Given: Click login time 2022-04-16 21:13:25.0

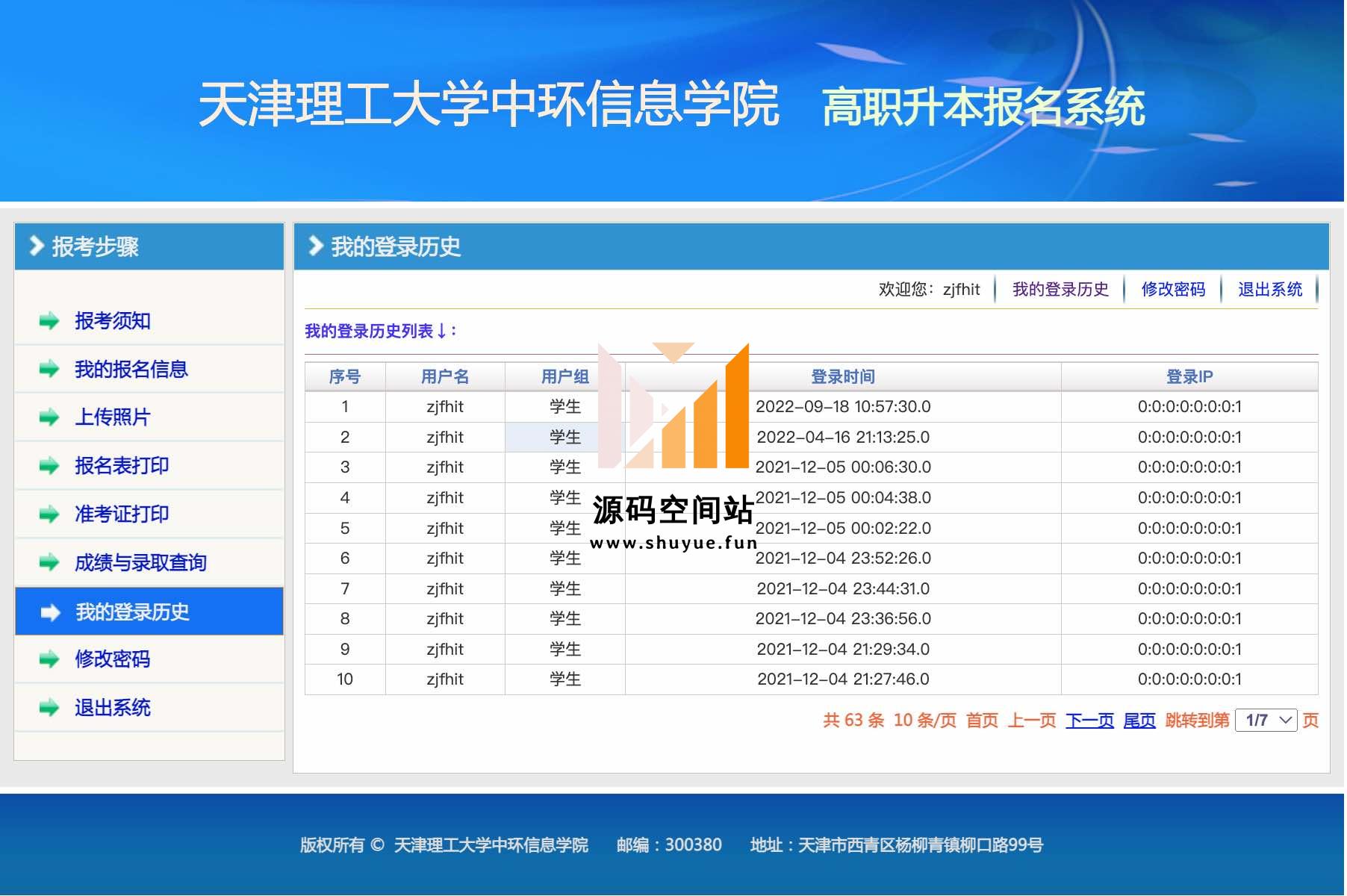Looking at the screenshot, I should tap(843, 438).
